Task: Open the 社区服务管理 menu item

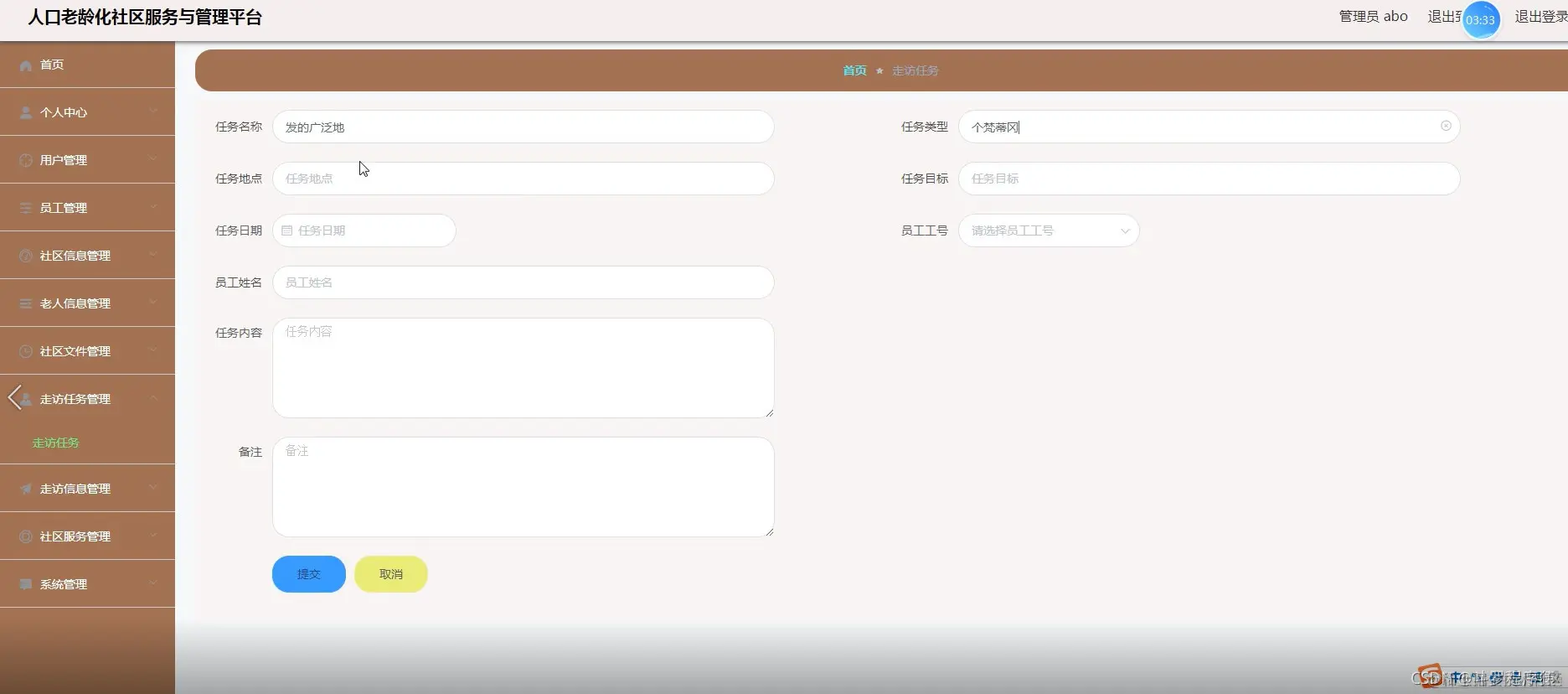Action: [87, 536]
